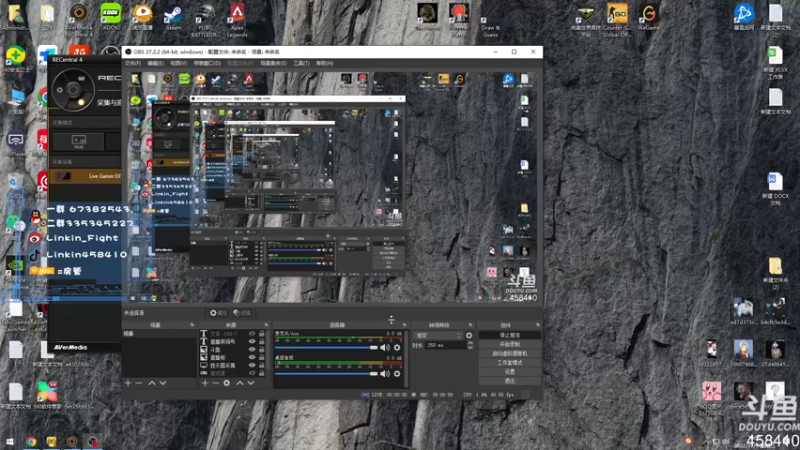Open the 滤镜 filters button above the docks

242,313
